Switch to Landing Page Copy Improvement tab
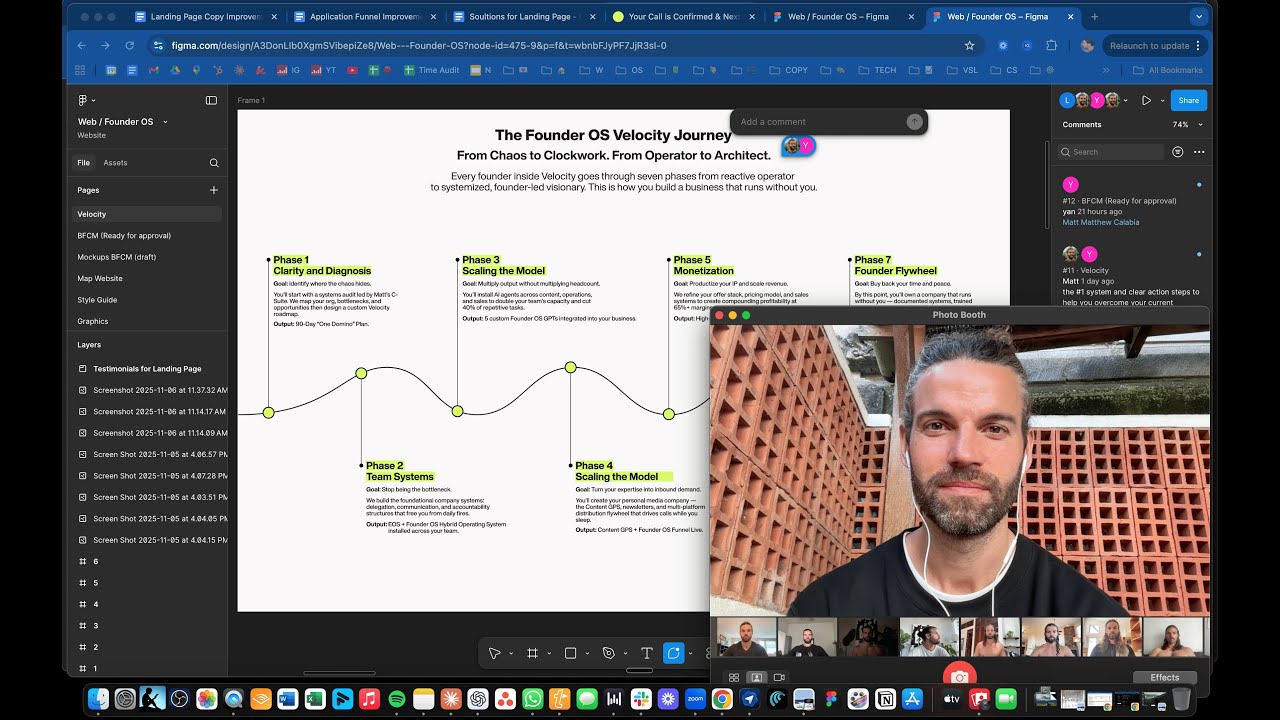 (205, 17)
